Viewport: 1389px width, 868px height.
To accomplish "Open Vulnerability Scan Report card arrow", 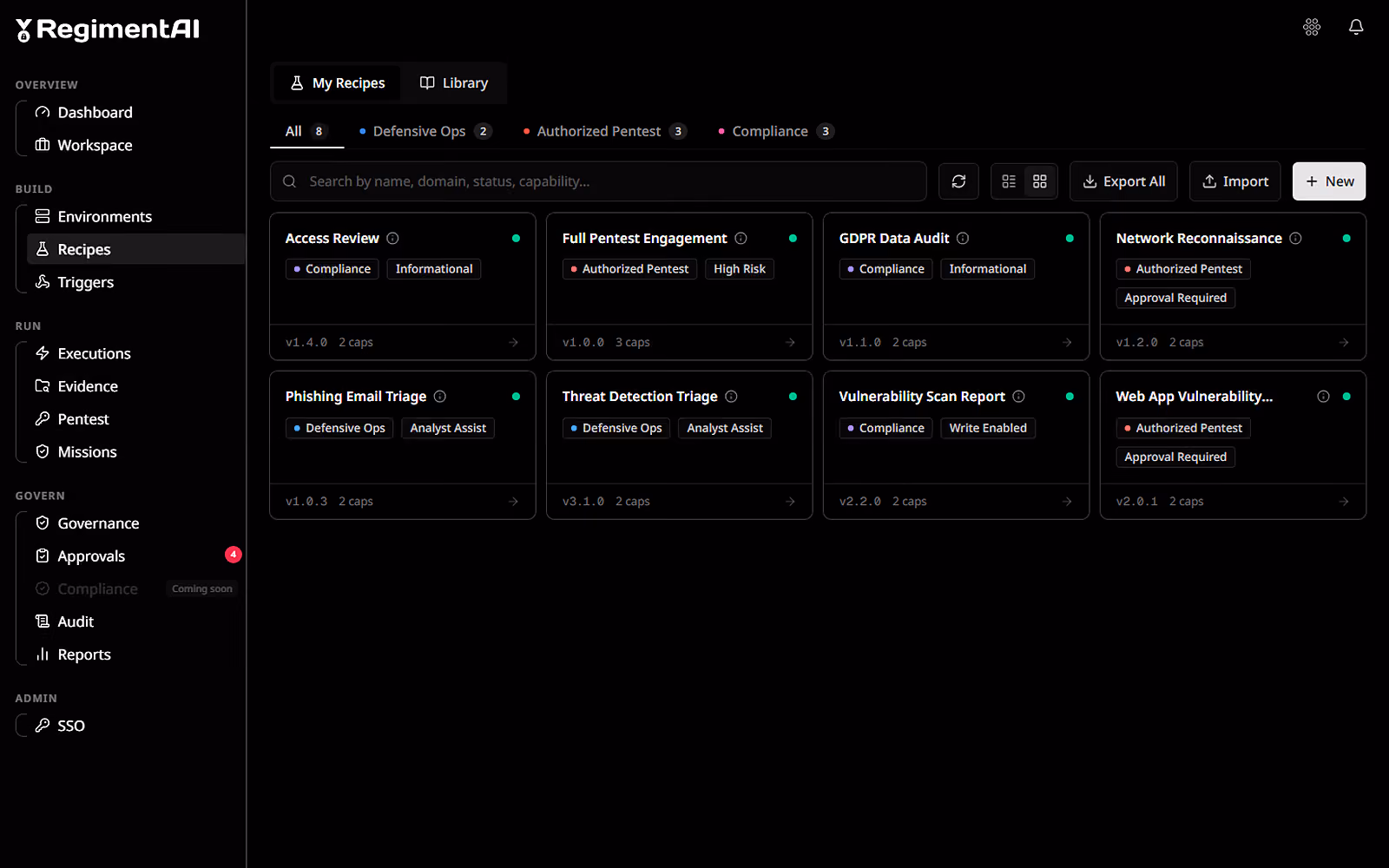I will (1067, 501).
